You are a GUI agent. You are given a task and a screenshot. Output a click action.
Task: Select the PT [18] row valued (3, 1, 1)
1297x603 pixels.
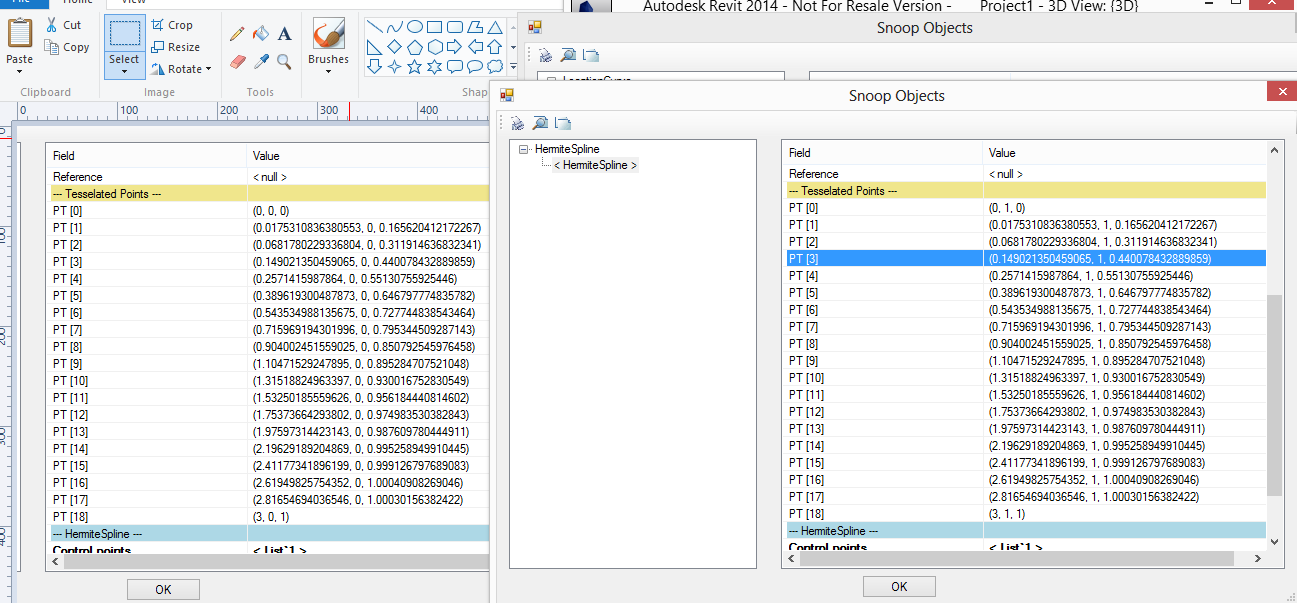pos(1024,513)
